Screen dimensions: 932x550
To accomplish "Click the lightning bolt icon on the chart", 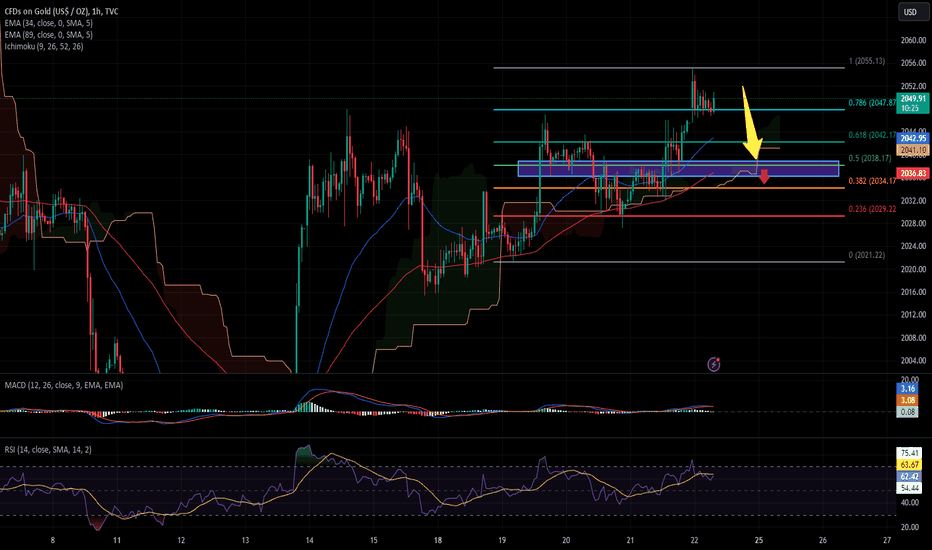I will point(714,364).
